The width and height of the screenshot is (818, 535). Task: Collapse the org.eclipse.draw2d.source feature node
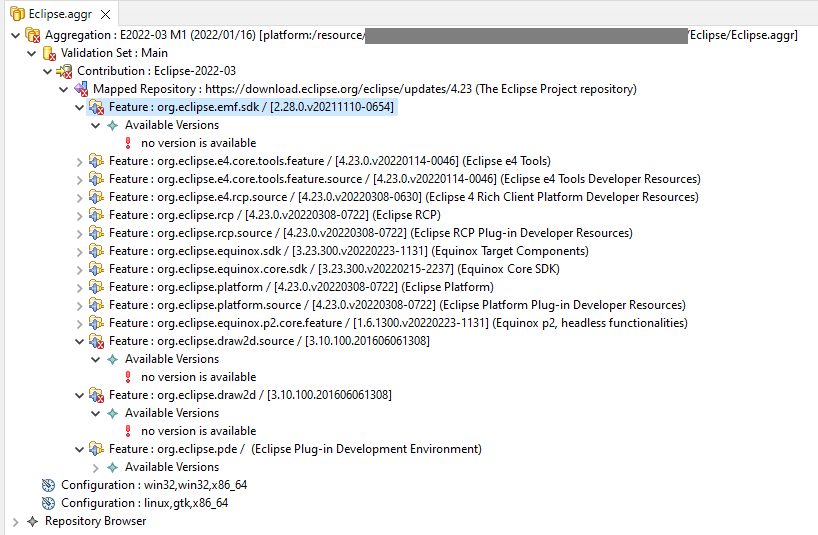79,341
